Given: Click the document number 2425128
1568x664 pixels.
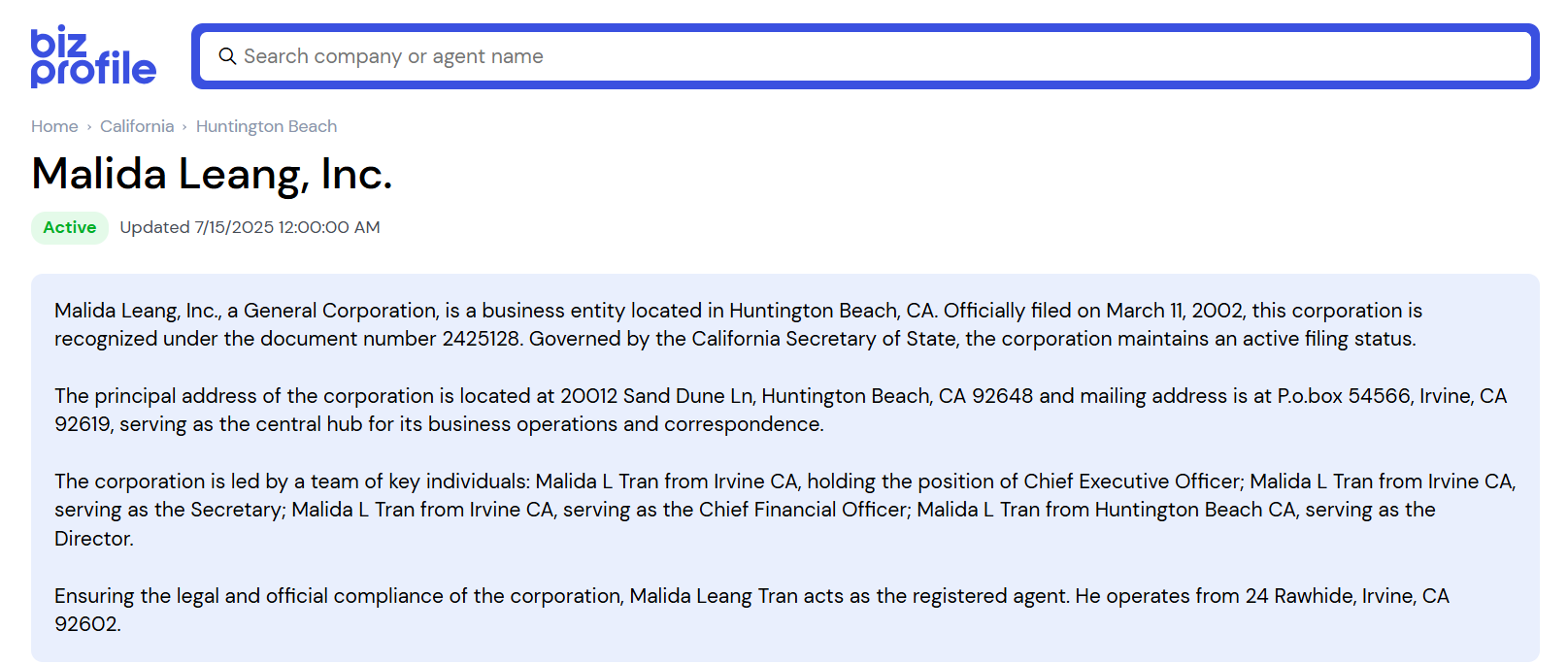Looking at the screenshot, I should pos(481,339).
